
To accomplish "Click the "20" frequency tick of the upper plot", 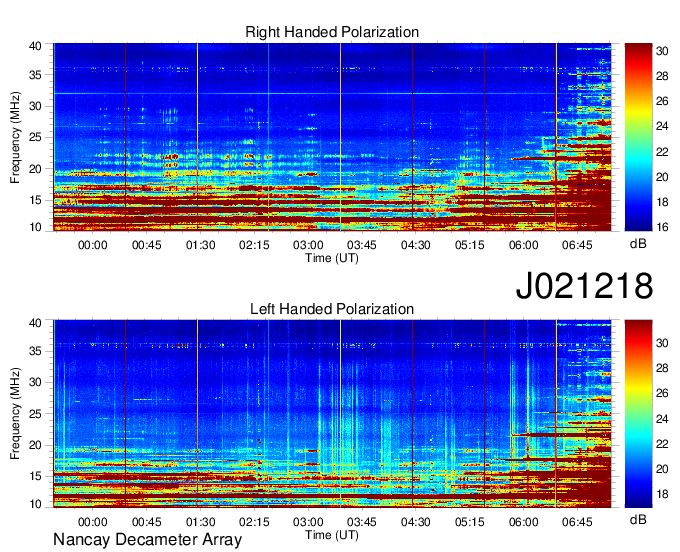I will 35,169.
